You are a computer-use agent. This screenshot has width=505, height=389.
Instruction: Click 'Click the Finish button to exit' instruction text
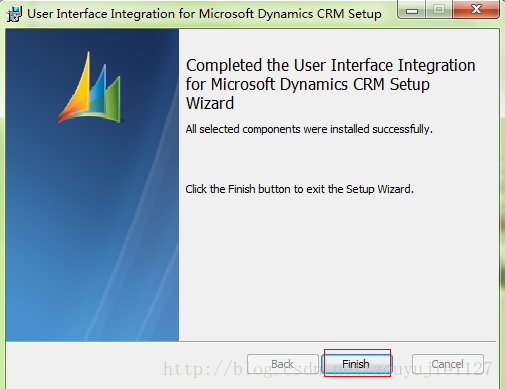click(x=299, y=189)
